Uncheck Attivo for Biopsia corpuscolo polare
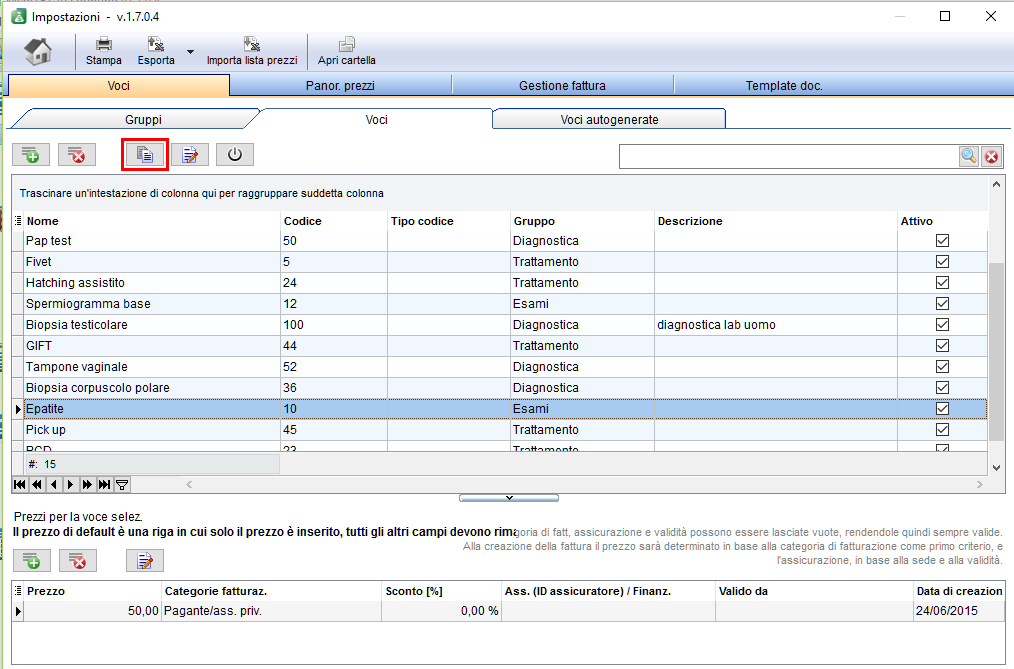1014x669 pixels. (942, 387)
